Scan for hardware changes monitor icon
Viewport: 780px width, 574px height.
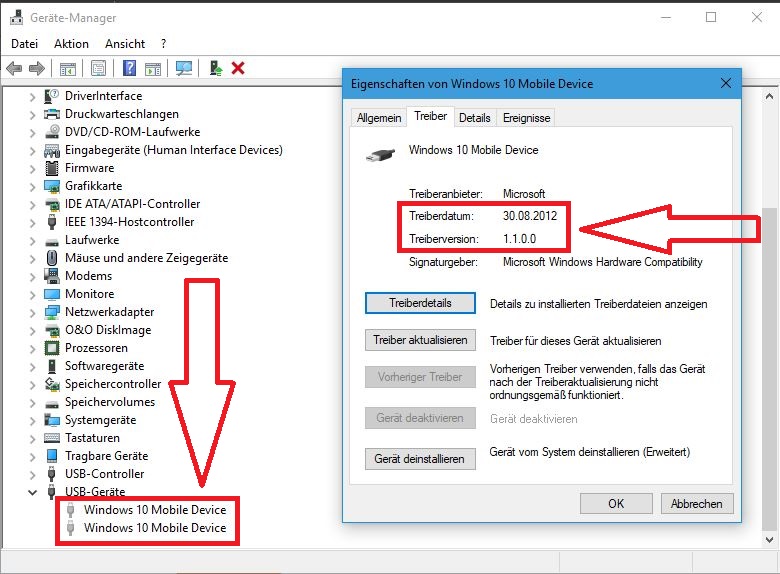pyautogui.click(x=184, y=68)
